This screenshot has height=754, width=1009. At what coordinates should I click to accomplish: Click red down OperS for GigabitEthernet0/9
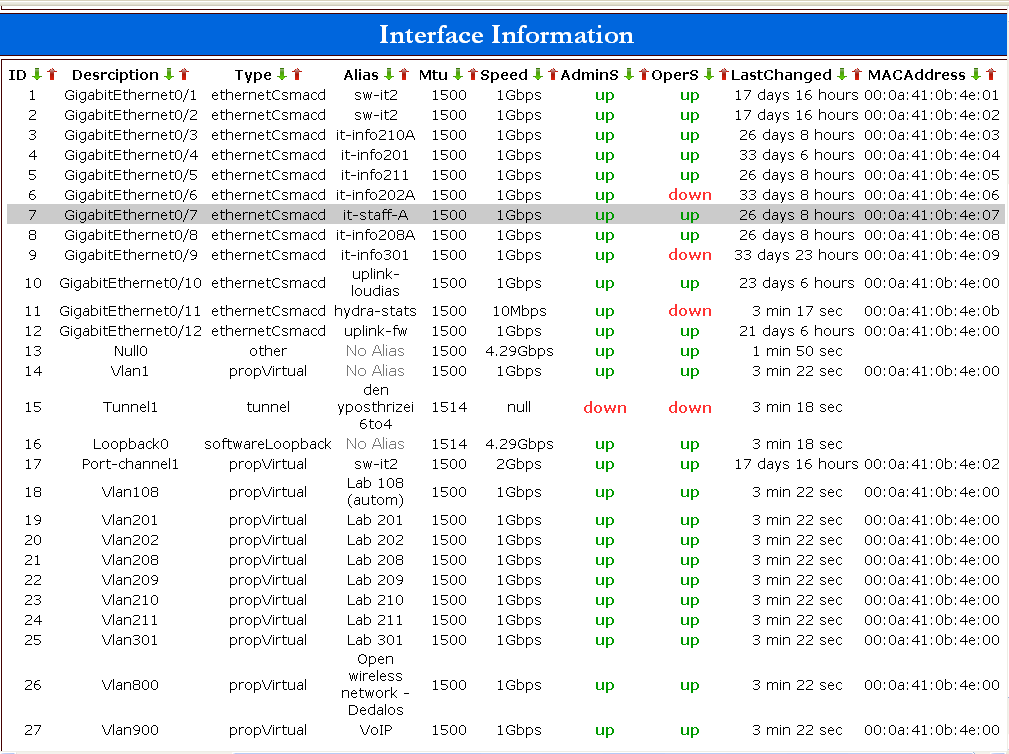(x=690, y=255)
